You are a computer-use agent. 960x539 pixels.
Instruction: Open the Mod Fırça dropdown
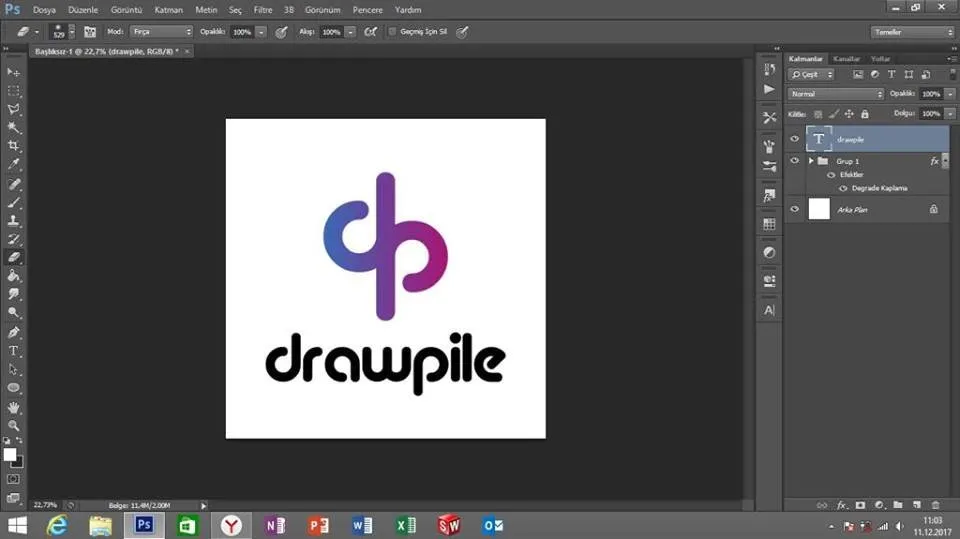[162, 32]
